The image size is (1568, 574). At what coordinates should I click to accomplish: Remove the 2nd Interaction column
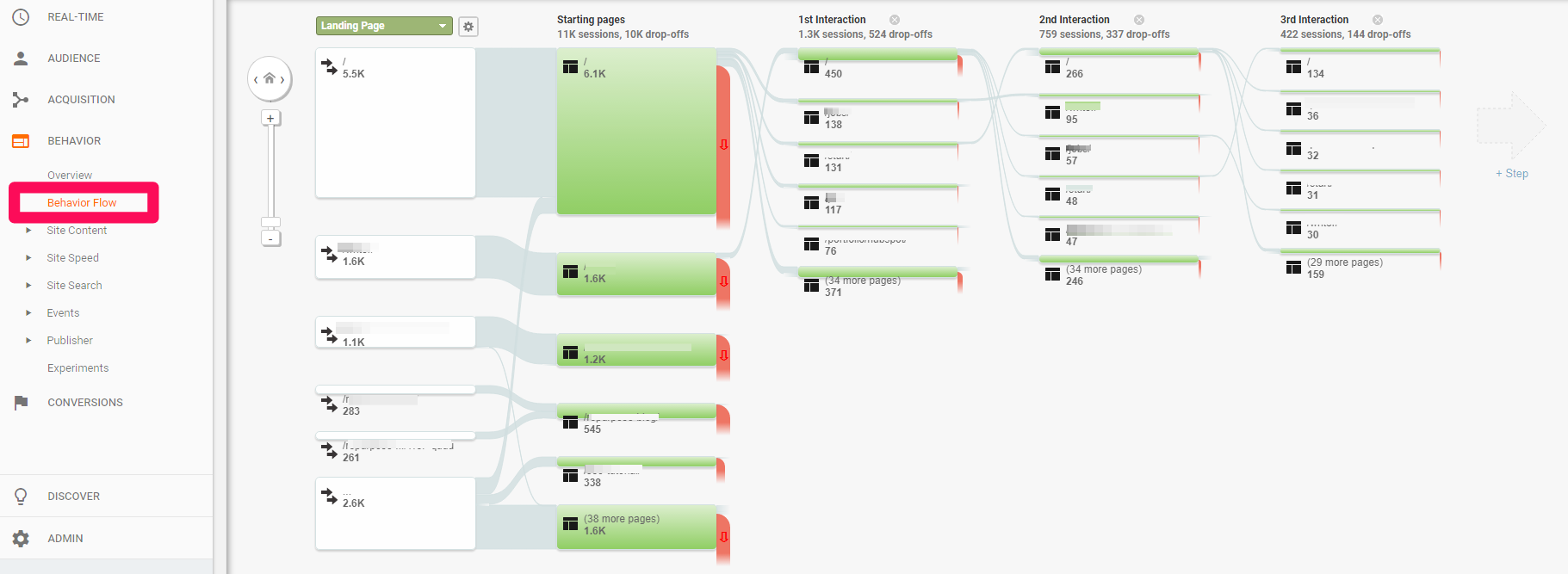[x=1139, y=18]
